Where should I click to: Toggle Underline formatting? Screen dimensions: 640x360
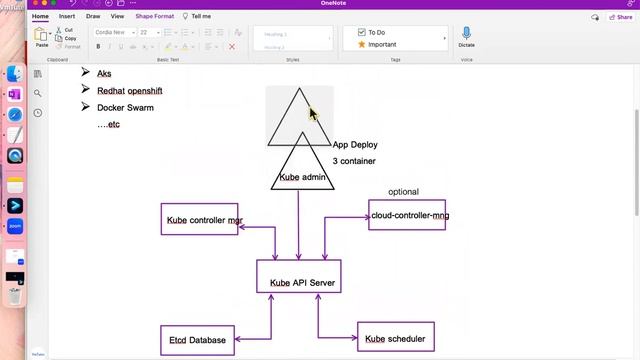coord(121,47)
